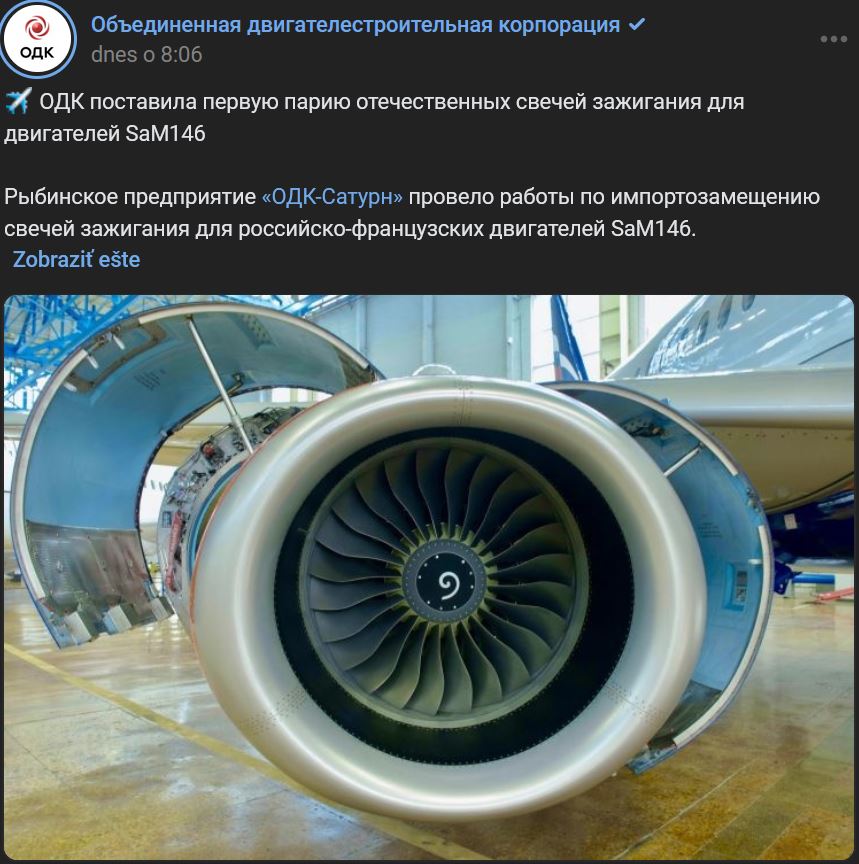
Task: Click the post timestamp dnes o 8:06
Action: coord(147,55)
